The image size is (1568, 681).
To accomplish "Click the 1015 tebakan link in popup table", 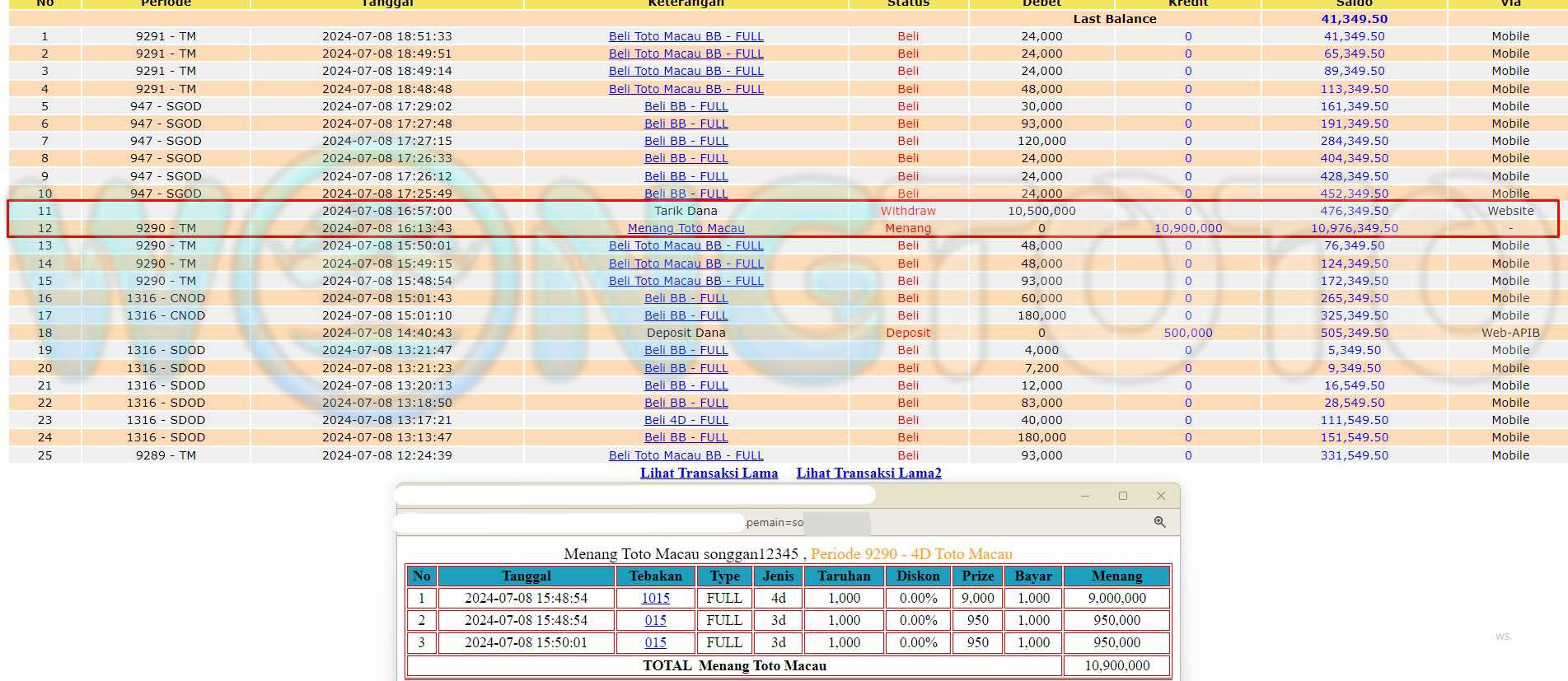I will 655,598.
